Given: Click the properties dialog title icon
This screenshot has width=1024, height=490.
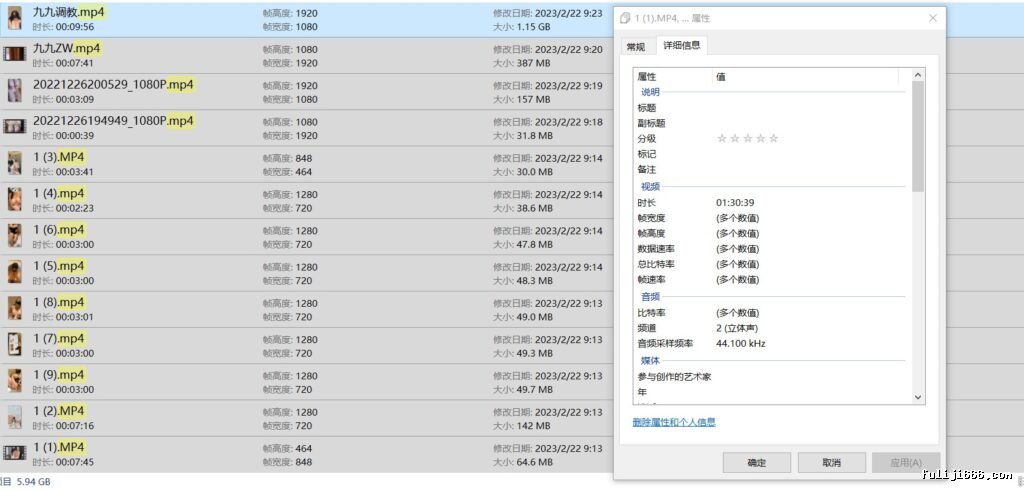Looking at the screenshot, I should click(626, 18).
